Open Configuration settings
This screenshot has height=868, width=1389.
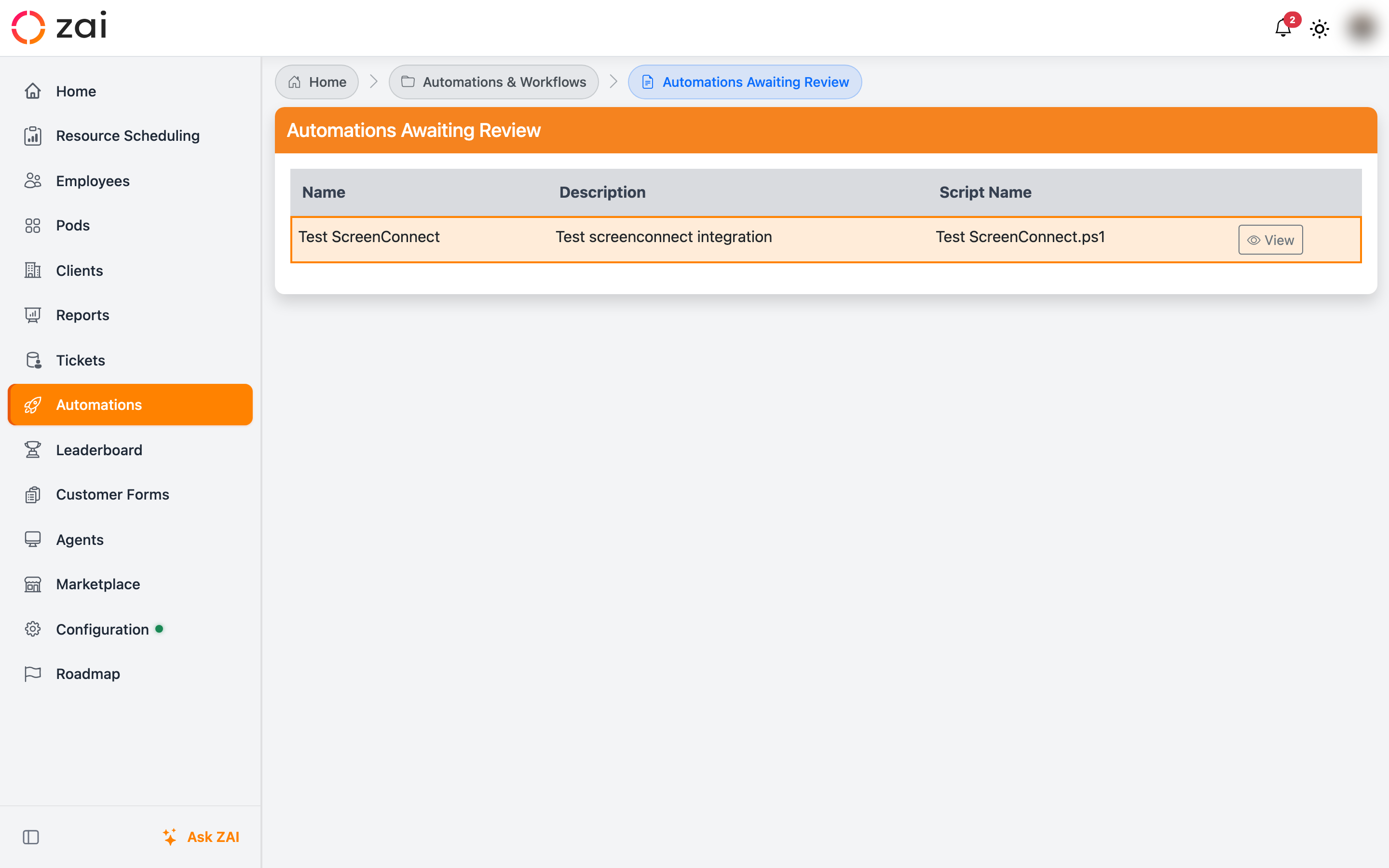(130, 629)
